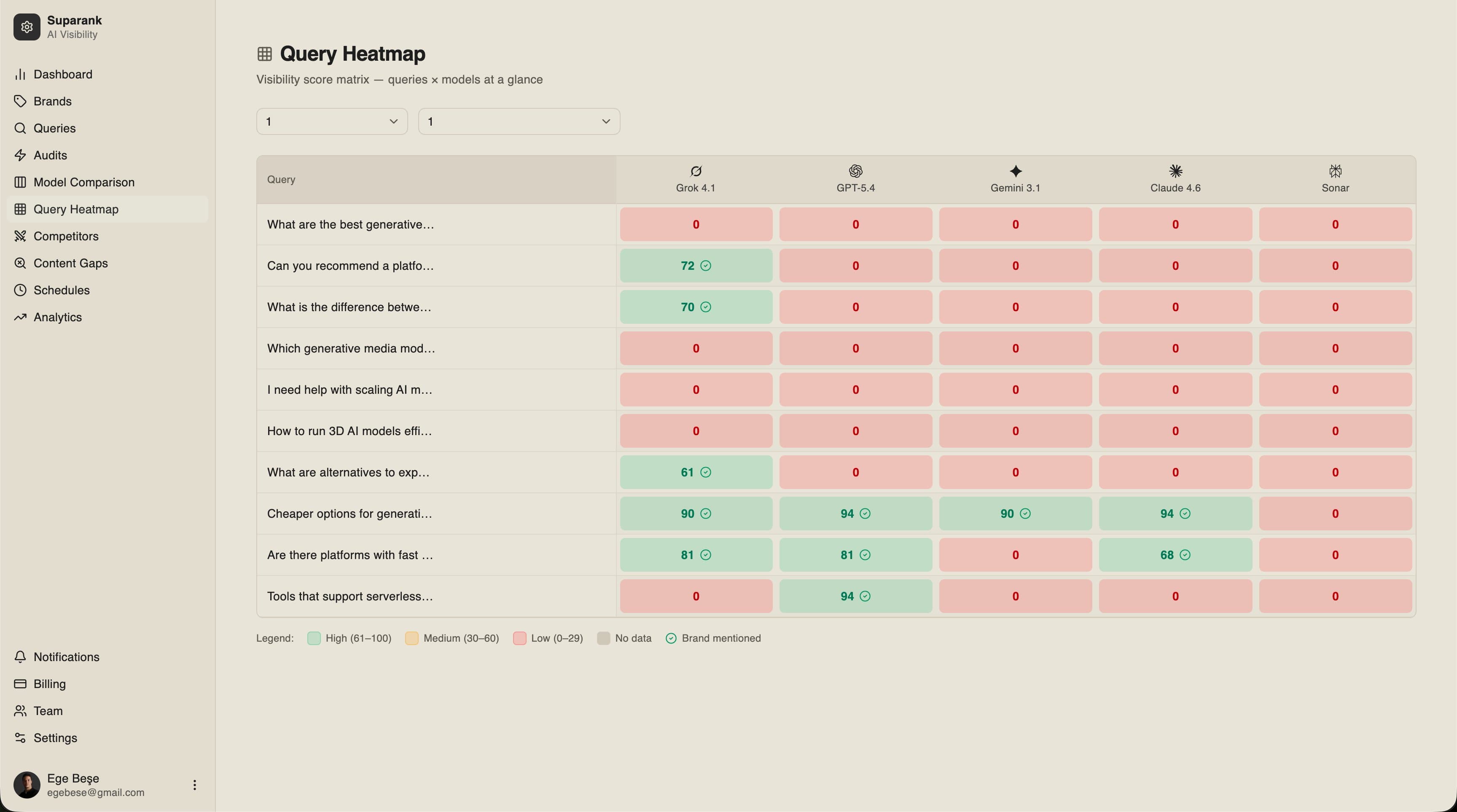This screenshot has width=1457, height=812.
Task: Open the second wider filter dropdown
Action: click(519, 121)
